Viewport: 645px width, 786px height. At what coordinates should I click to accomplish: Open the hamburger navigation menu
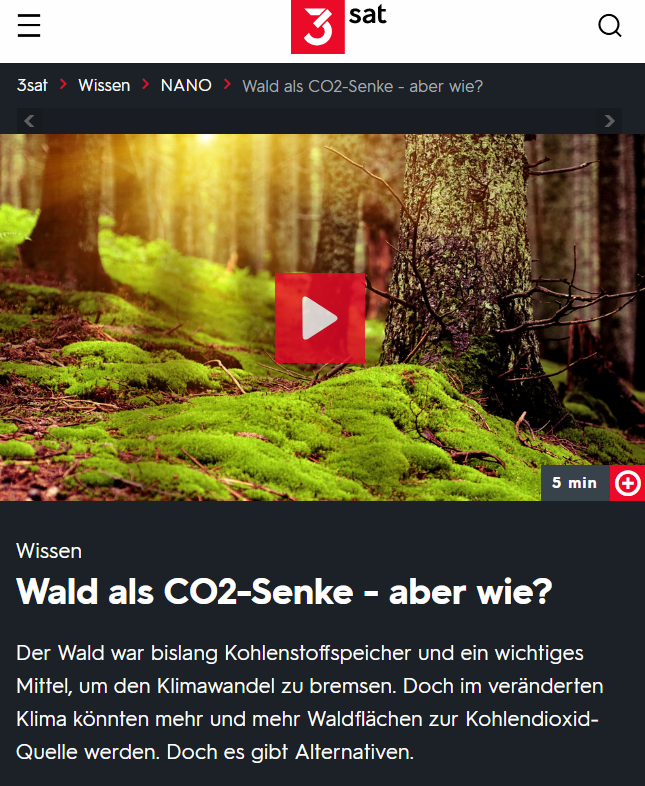point(29,26)
